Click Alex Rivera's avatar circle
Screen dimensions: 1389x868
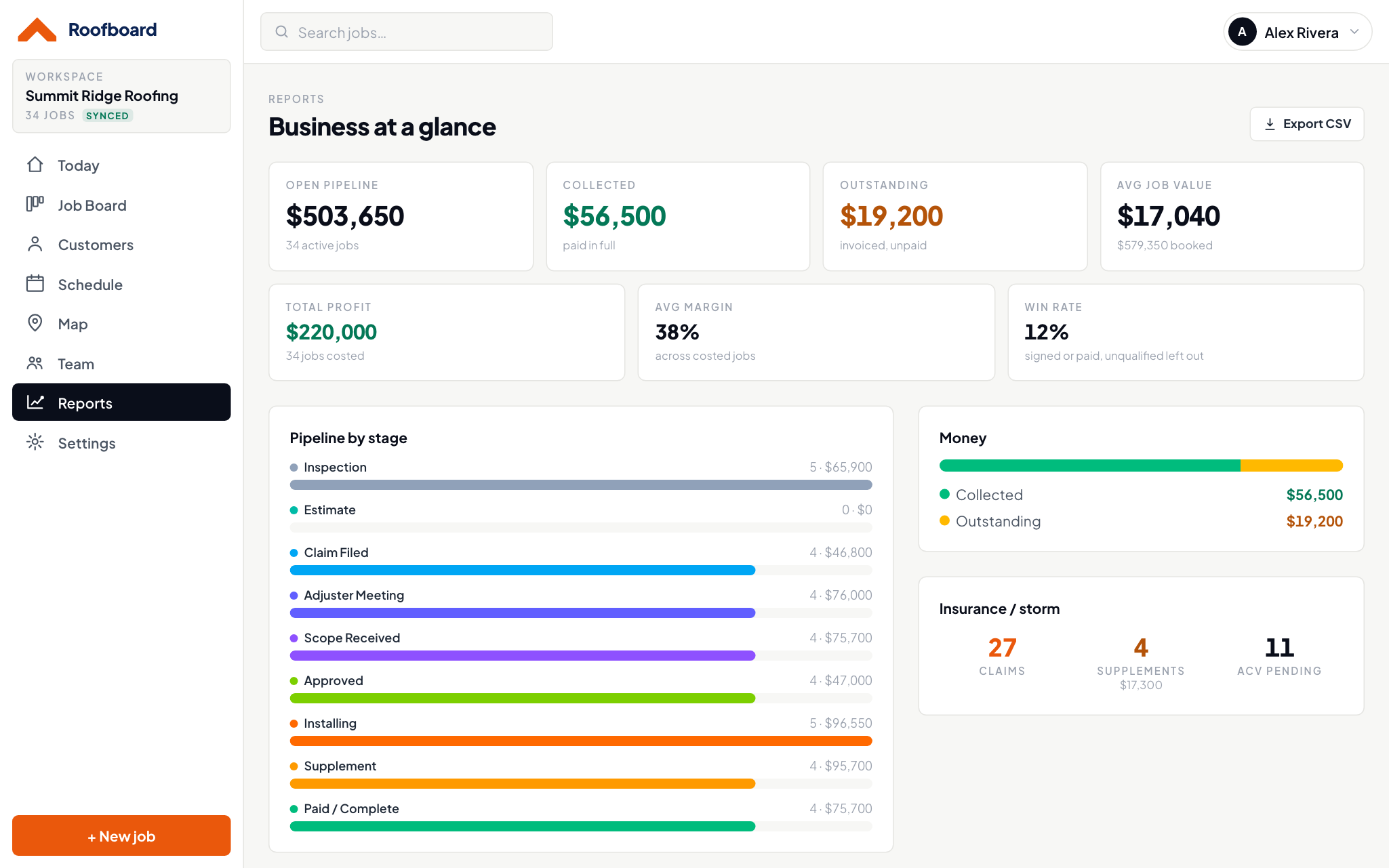pos(1242,32)
